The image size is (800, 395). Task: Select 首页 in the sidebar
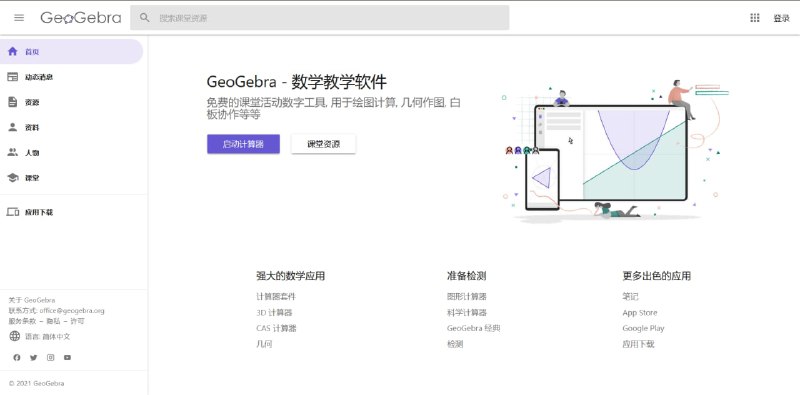click(x=71, y=52)
